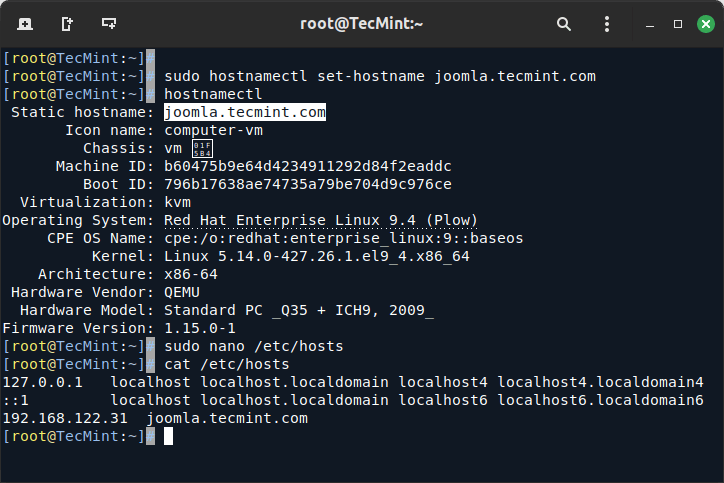The image size is (724, 483).
Task: Click the third title bar terminal icon
Action: (108, 23)
